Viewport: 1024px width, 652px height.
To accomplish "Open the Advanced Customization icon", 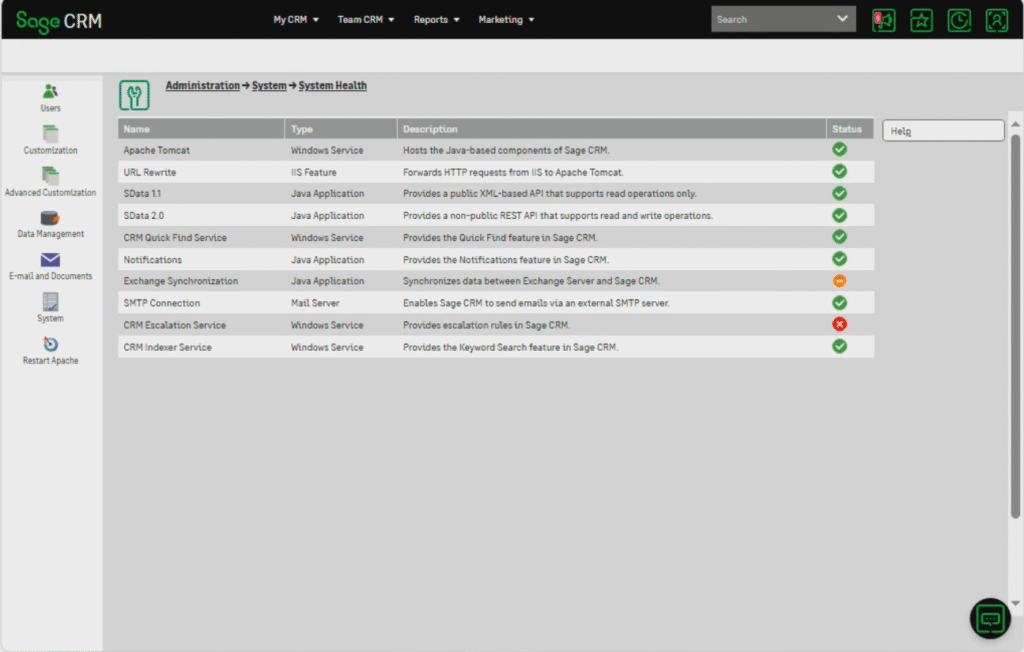I will [x=50, y=176].
